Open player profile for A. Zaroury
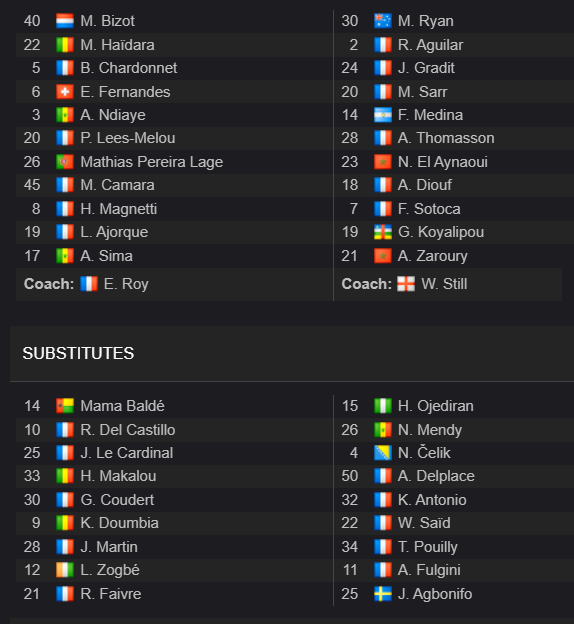 433,256
